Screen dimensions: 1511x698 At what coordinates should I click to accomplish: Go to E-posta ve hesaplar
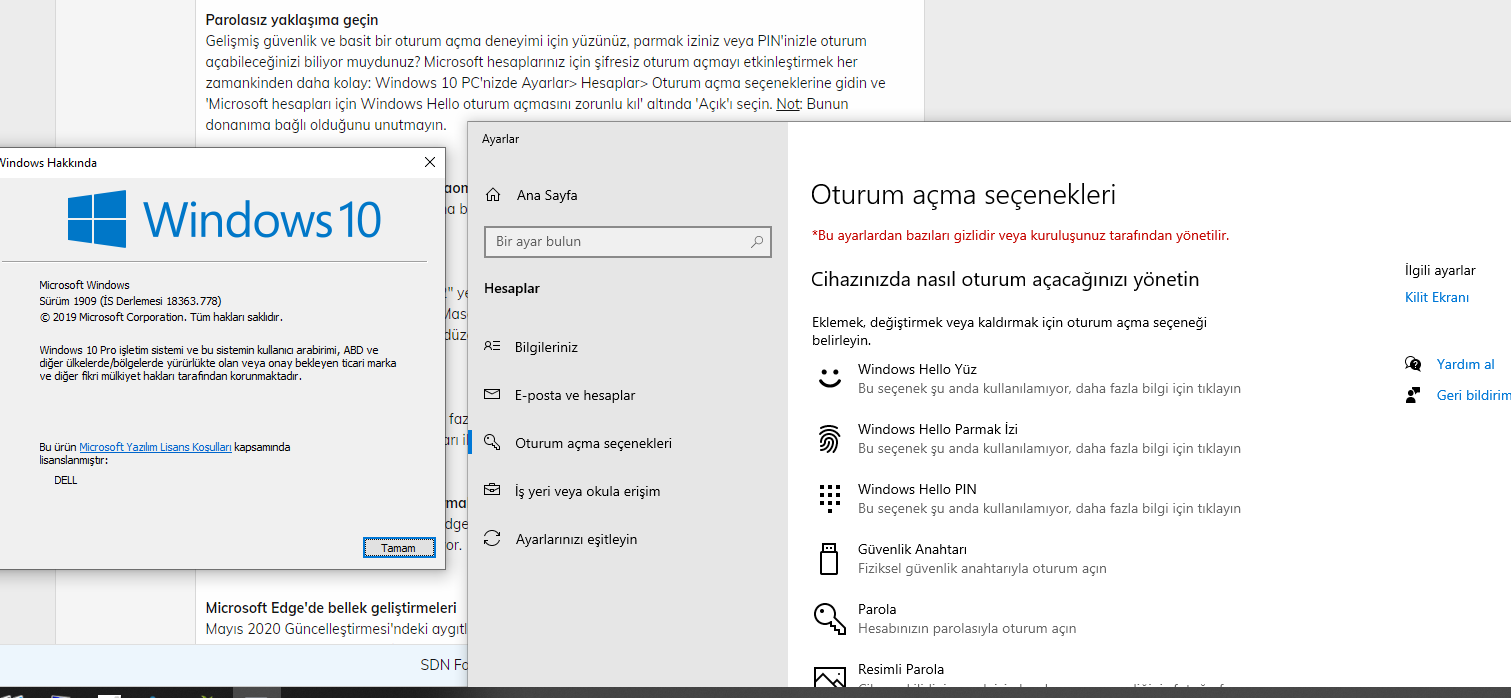click(x=575, y=395)
